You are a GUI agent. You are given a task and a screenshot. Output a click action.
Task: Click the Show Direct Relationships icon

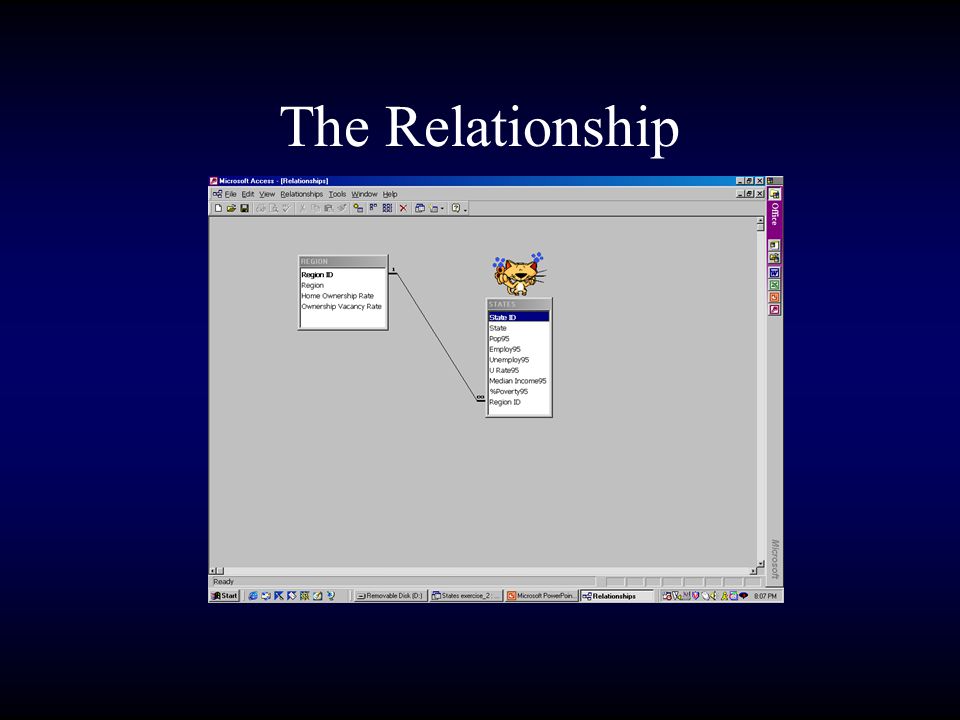coord(373,209)
